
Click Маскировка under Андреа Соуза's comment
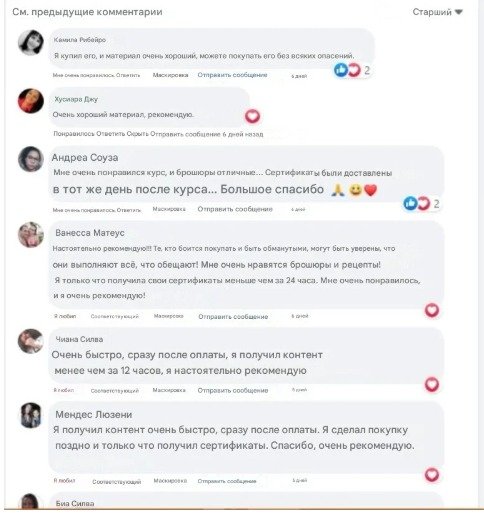pyautogui.click(x=169, y=209)
